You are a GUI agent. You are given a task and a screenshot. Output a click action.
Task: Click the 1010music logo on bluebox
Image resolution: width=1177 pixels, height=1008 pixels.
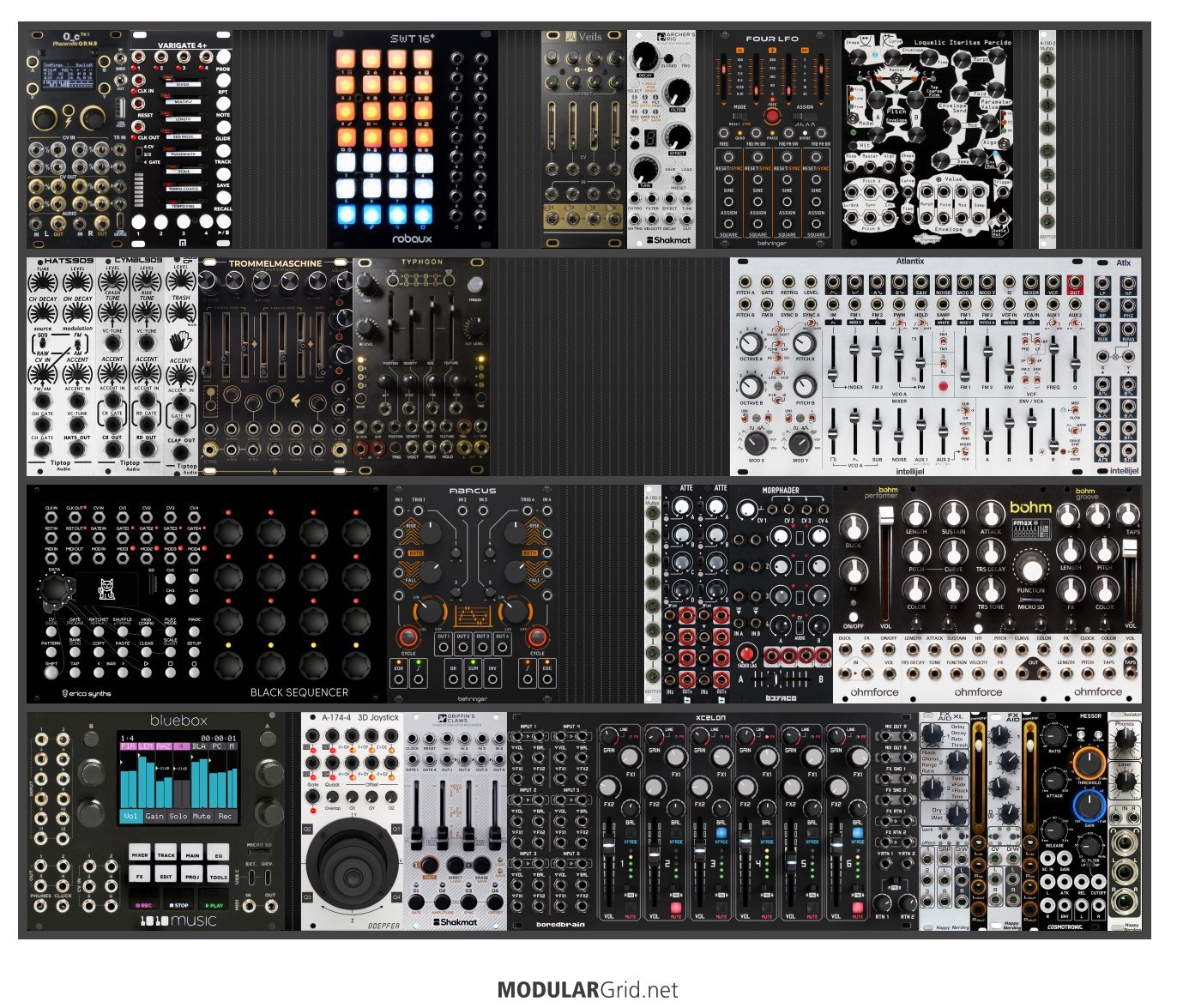pos(178,920)
